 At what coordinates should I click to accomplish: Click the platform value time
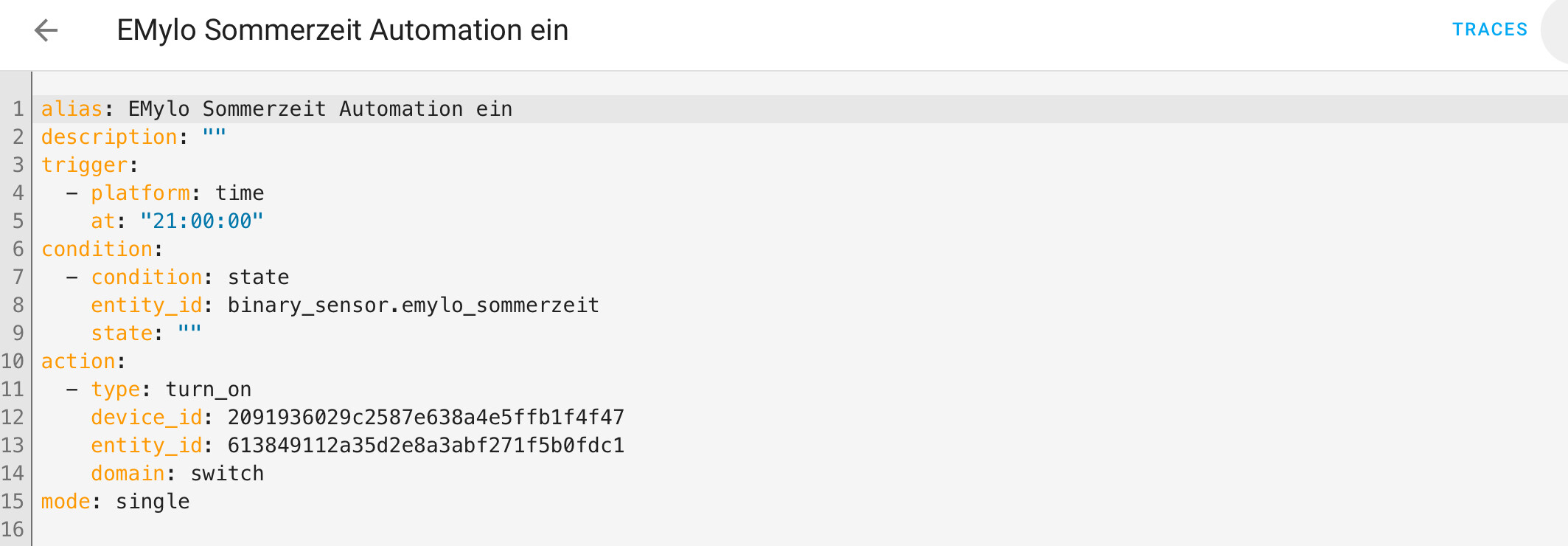click(240, 193)
